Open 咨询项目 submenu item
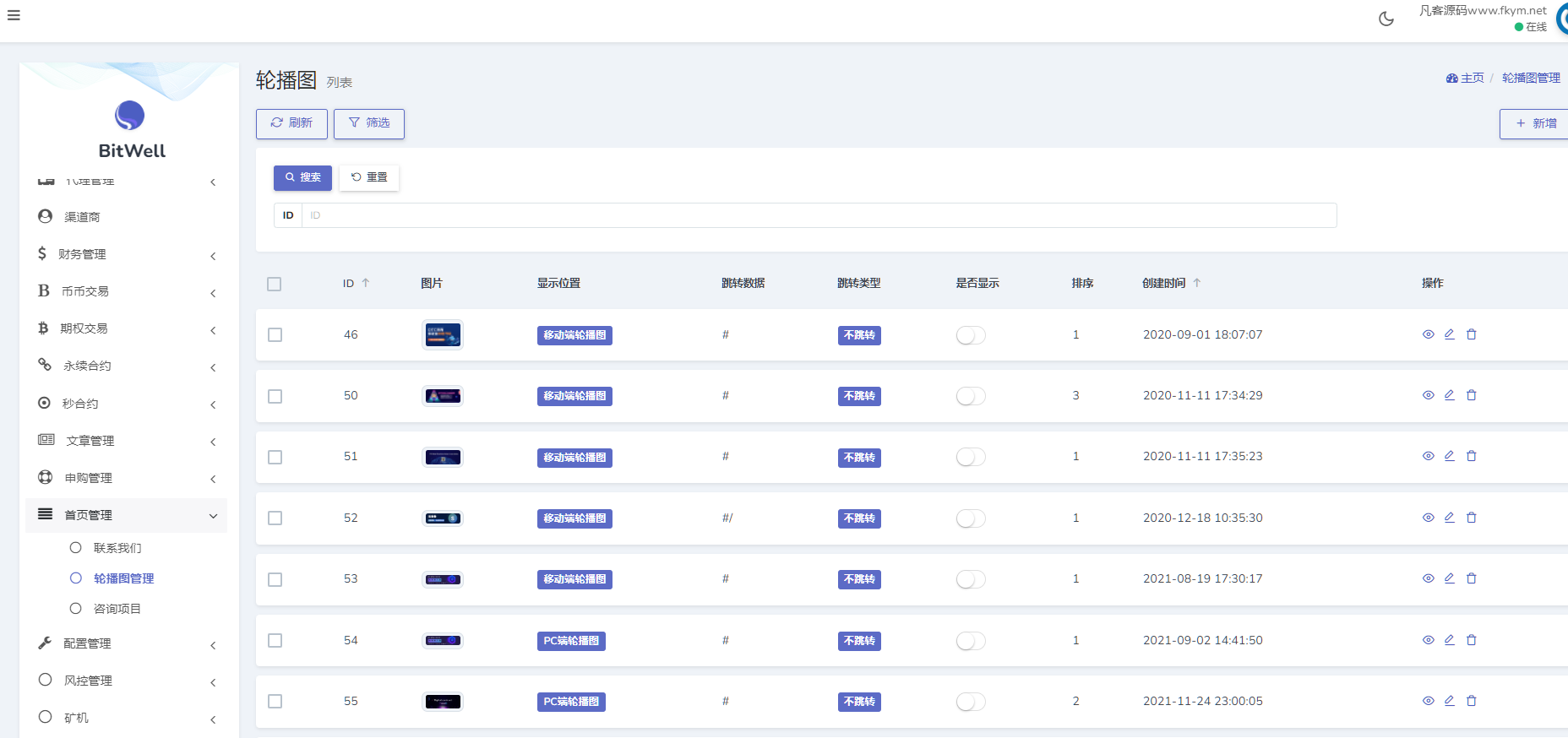Screen dimensions: 1568x738 coord(117,609)
